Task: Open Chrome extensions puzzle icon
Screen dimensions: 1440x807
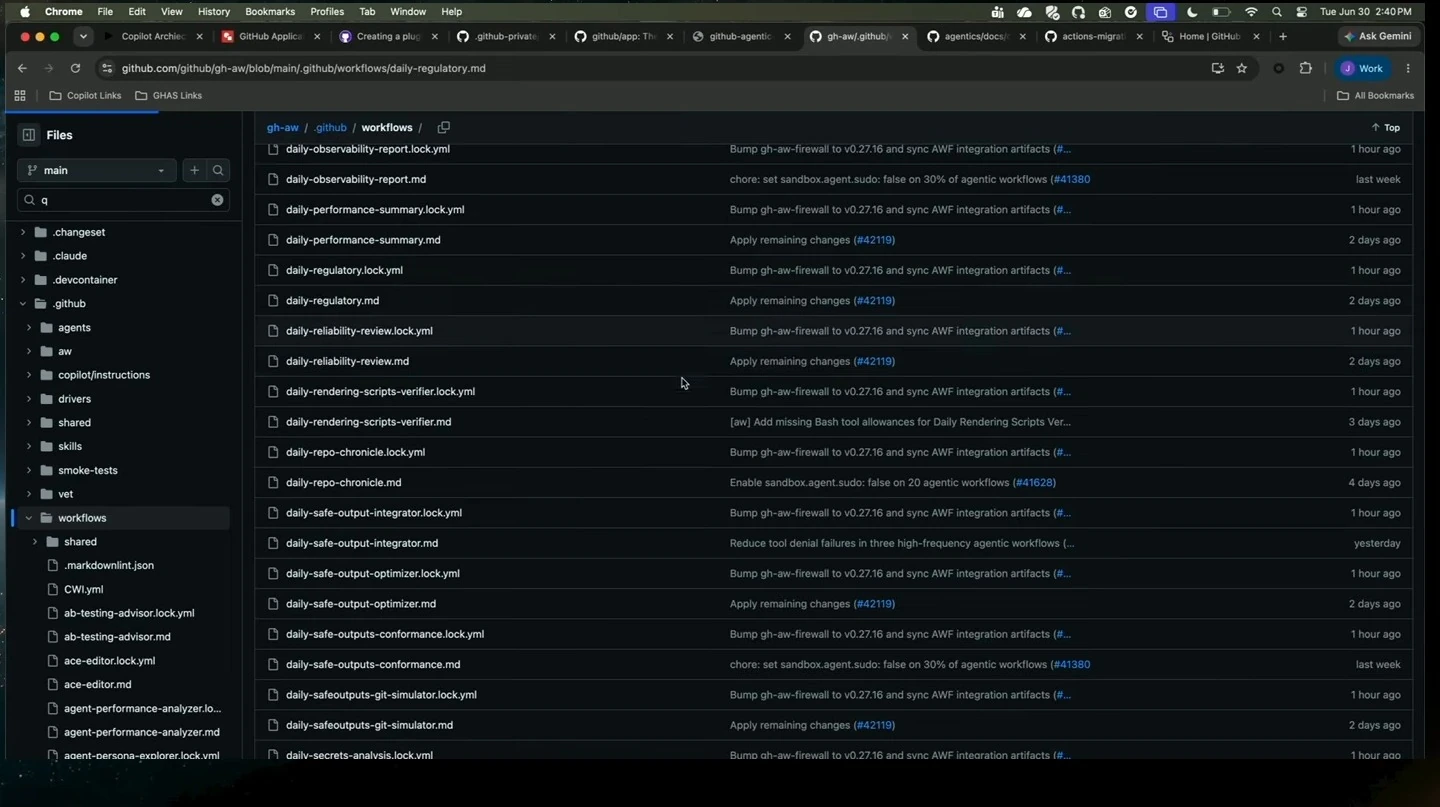Action: pyautogui.click(x=1305, y=68)
